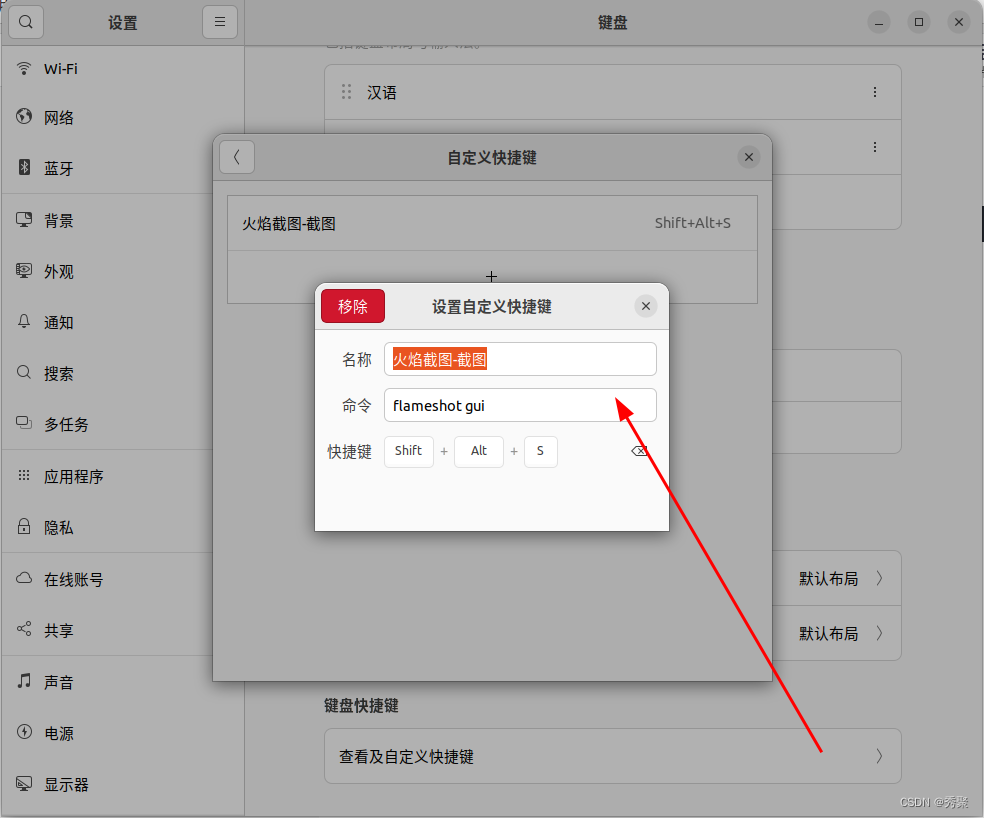Expand the first 默认布局 row chevron
984x818 pixels.
(x=879, y=578)
